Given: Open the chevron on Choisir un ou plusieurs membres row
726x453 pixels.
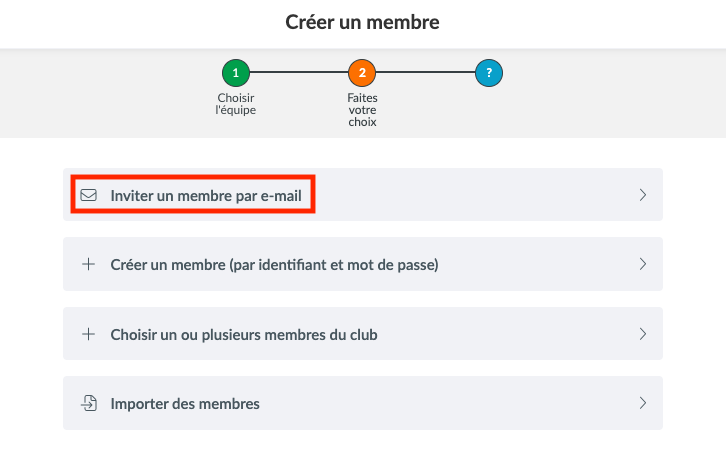Looking at the screenshot, I should point(643,334).
